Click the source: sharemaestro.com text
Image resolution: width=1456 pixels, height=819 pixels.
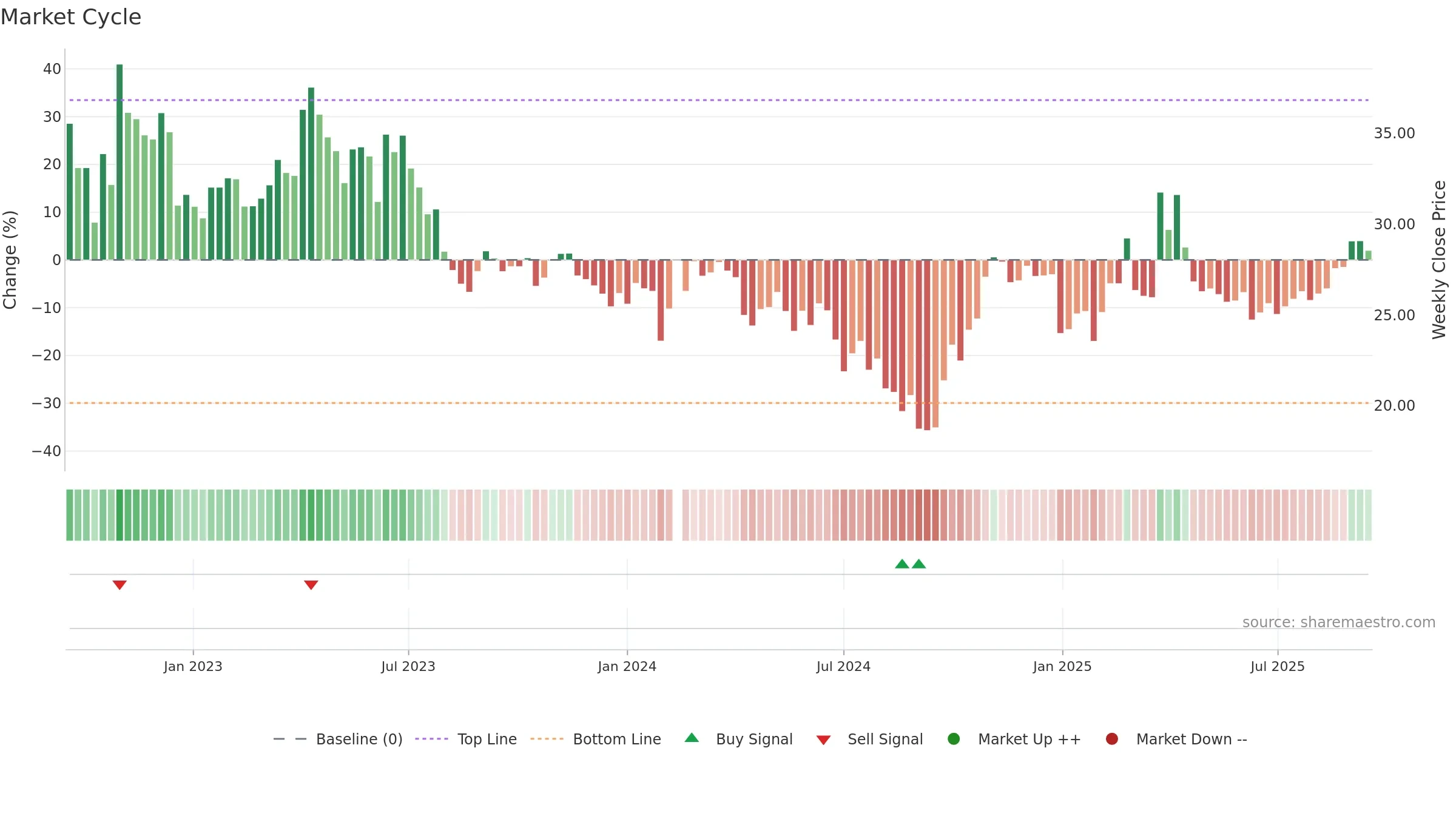[1339, 622]
